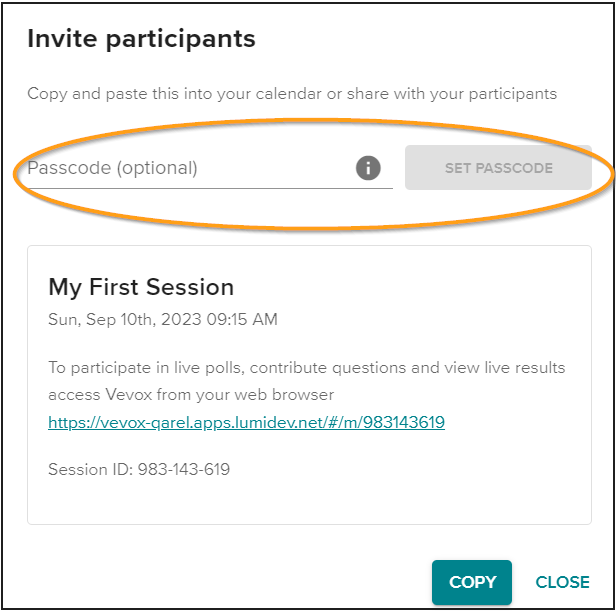Click the word participants in the dialog heading
The image size is (616, 611).
pos(181,40)
